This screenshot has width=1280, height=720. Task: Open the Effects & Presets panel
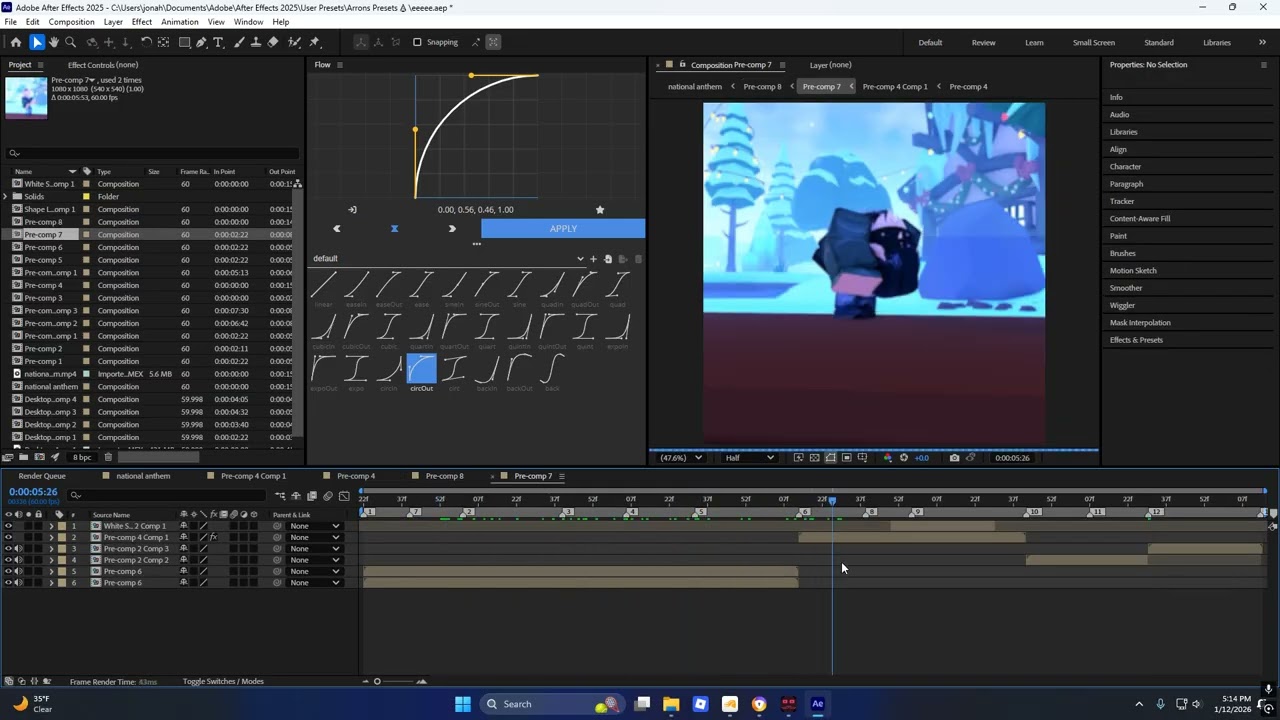click(1136, 340)
